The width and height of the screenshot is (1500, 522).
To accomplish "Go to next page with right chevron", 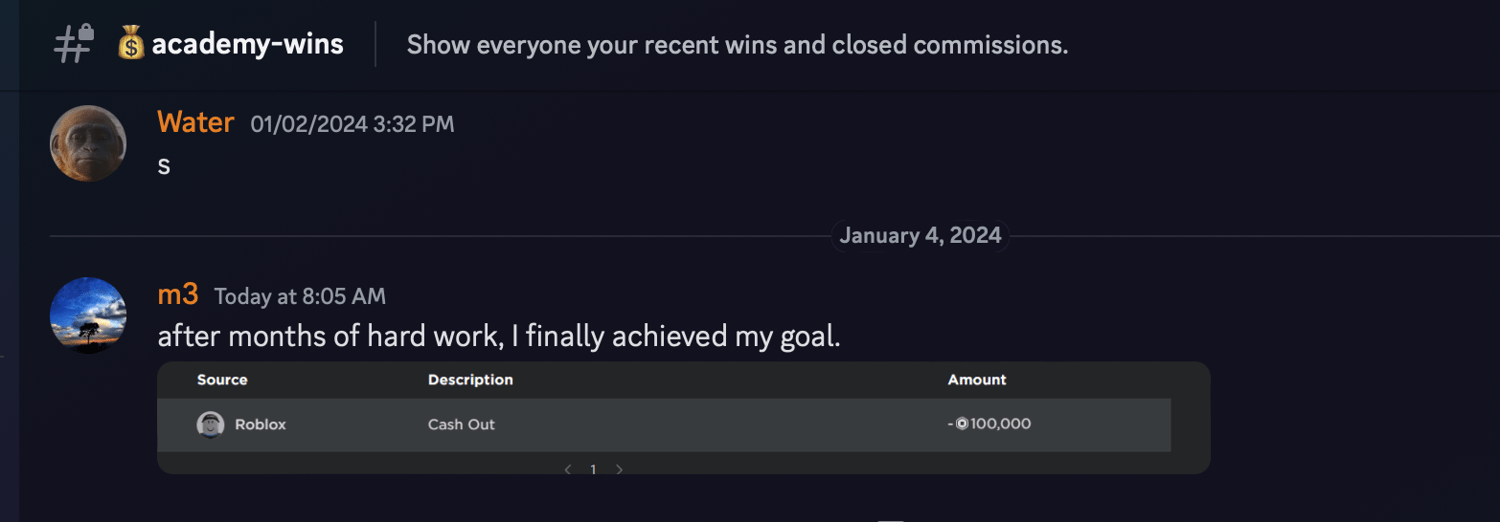I will (619, 469).
